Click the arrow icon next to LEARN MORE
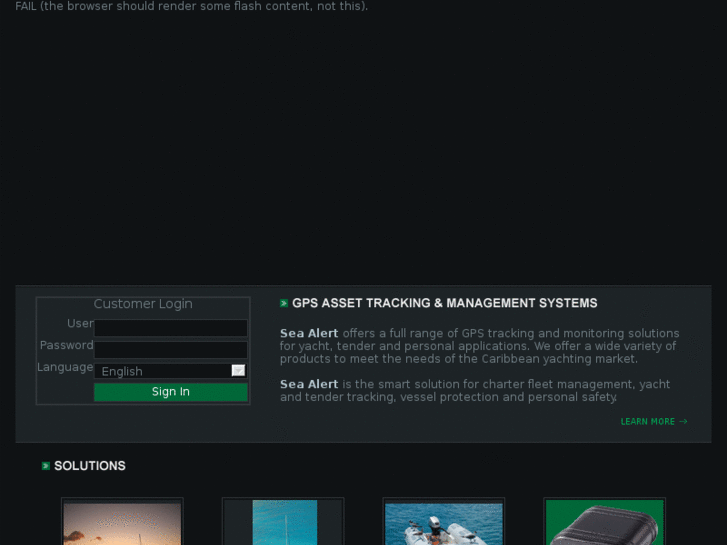The height and width of the screenshot is (545, 727). point(683,422)
